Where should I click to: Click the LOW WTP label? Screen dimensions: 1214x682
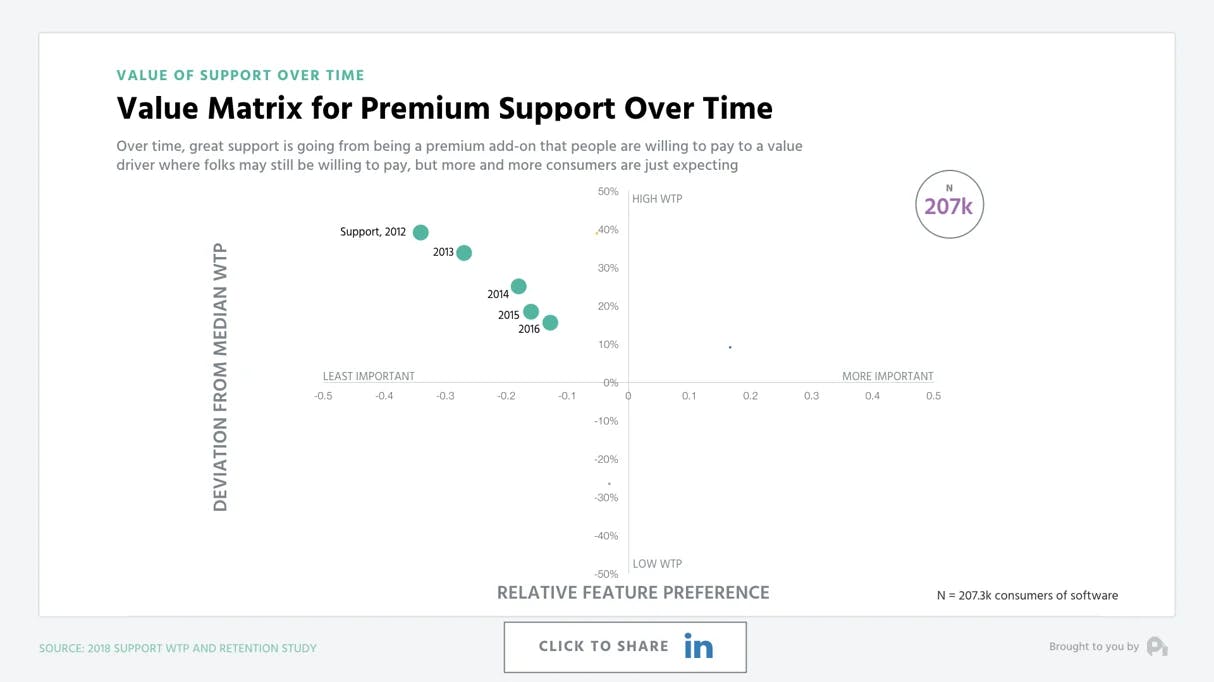click(x=657, y=564)
